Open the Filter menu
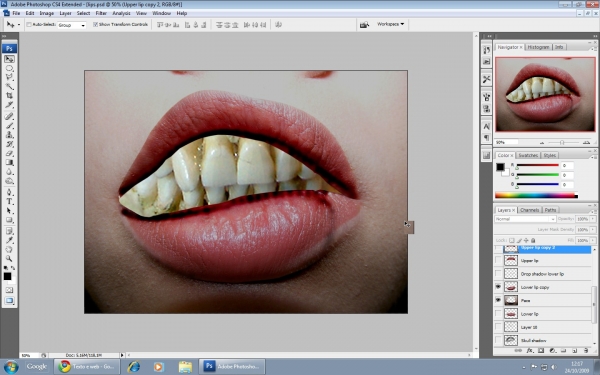The height and width of the screenshot is (375, 600). (101, 13)
